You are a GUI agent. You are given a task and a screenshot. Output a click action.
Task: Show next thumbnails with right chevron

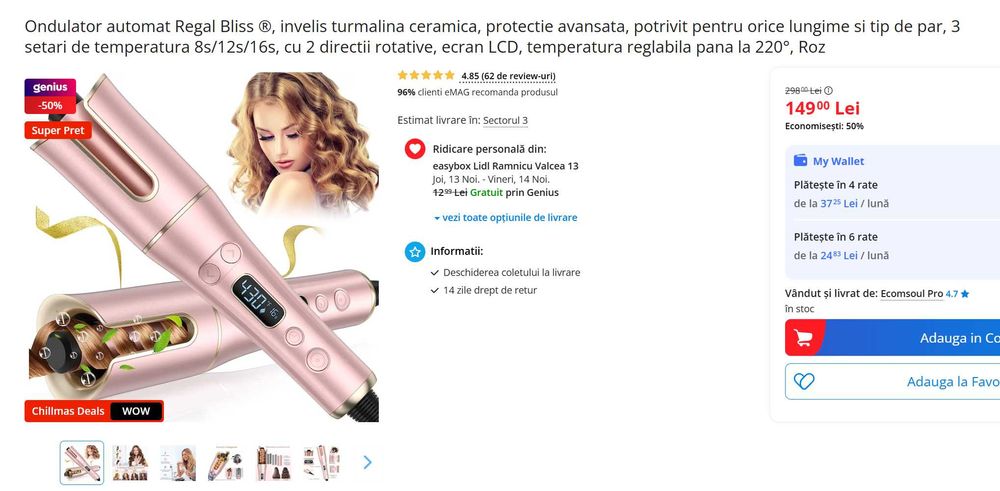click(x=367, y=462)
